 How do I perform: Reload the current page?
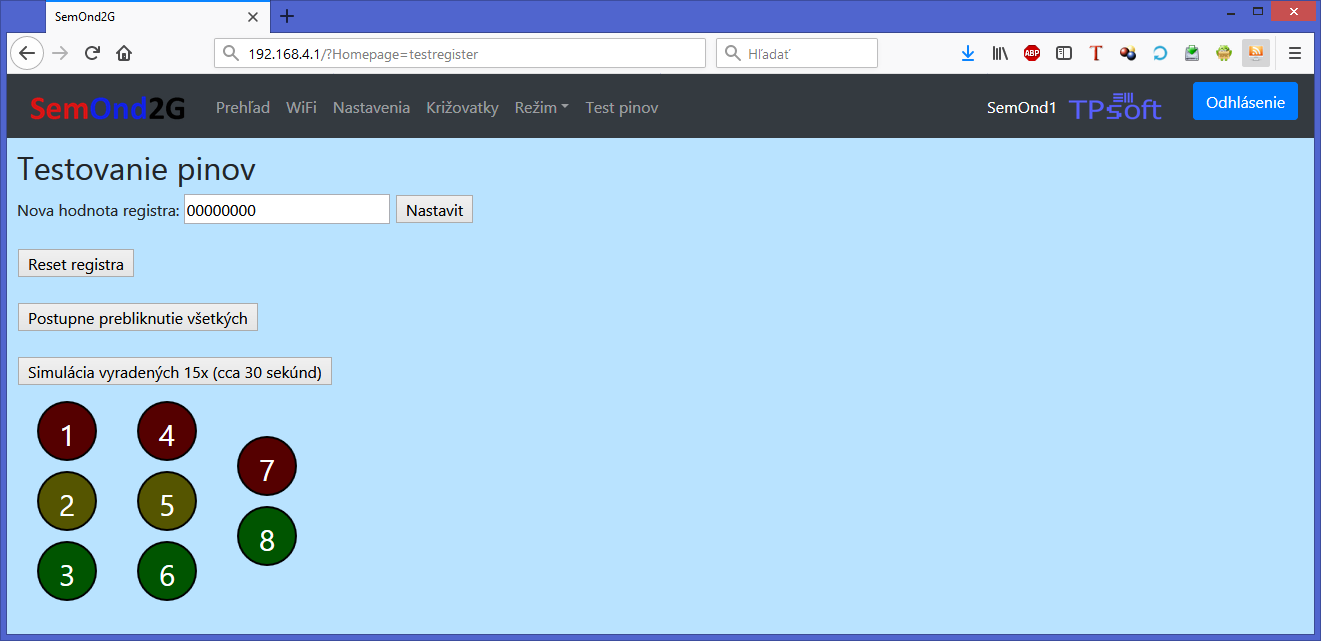(x=92, y=53)
